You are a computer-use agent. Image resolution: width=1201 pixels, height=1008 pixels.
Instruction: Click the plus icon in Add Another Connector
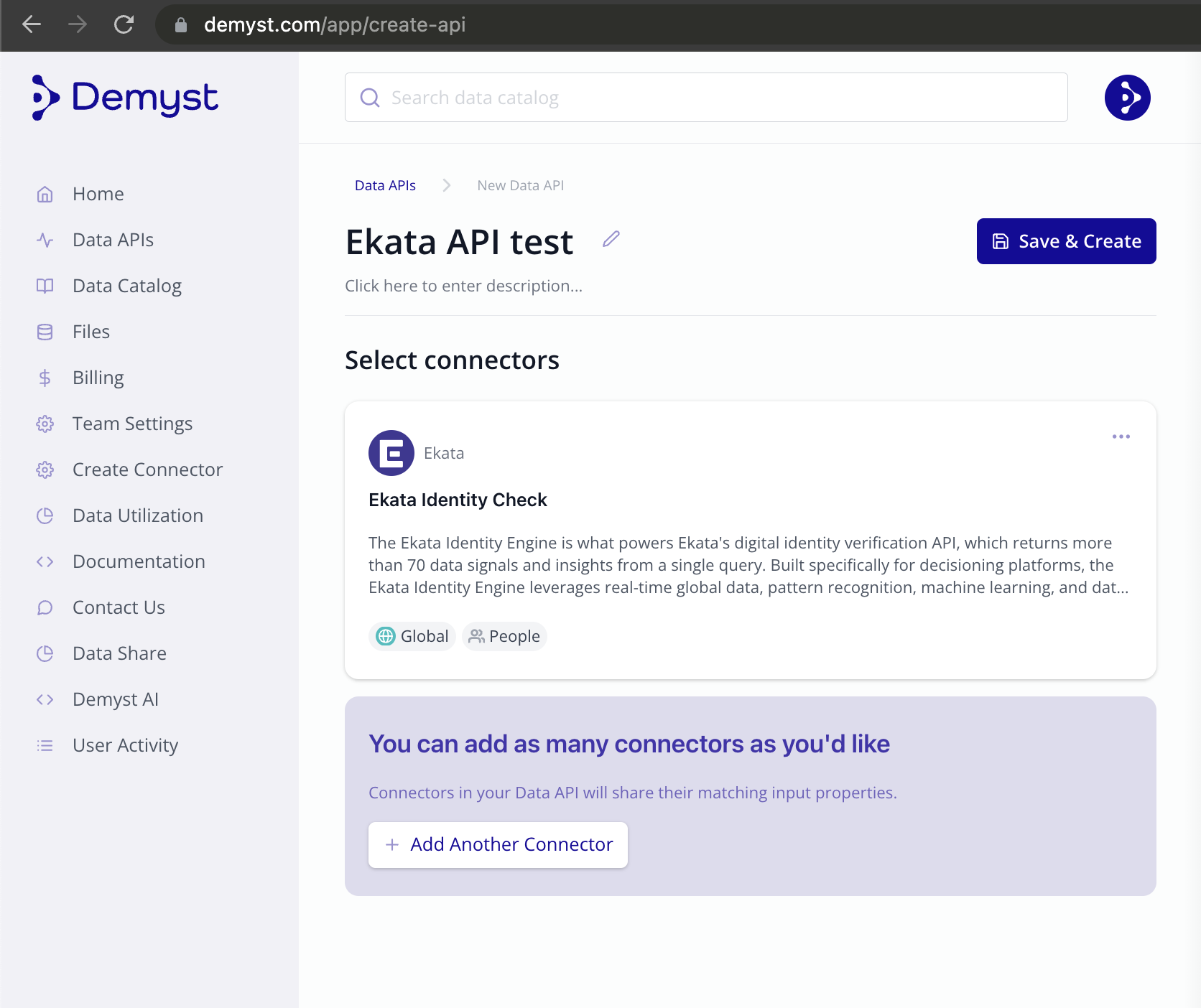coord(392,845)
